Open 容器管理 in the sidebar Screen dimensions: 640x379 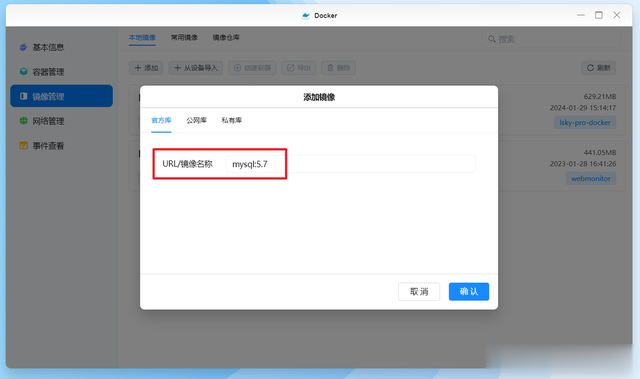(61, 72)
